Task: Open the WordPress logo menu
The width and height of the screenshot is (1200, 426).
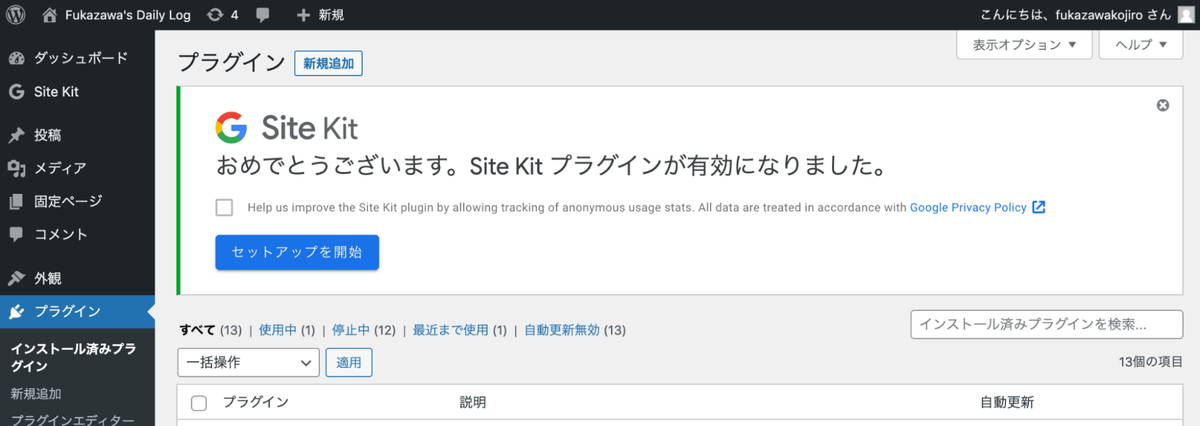Action: pyautogui.click(x=16, y=15)
